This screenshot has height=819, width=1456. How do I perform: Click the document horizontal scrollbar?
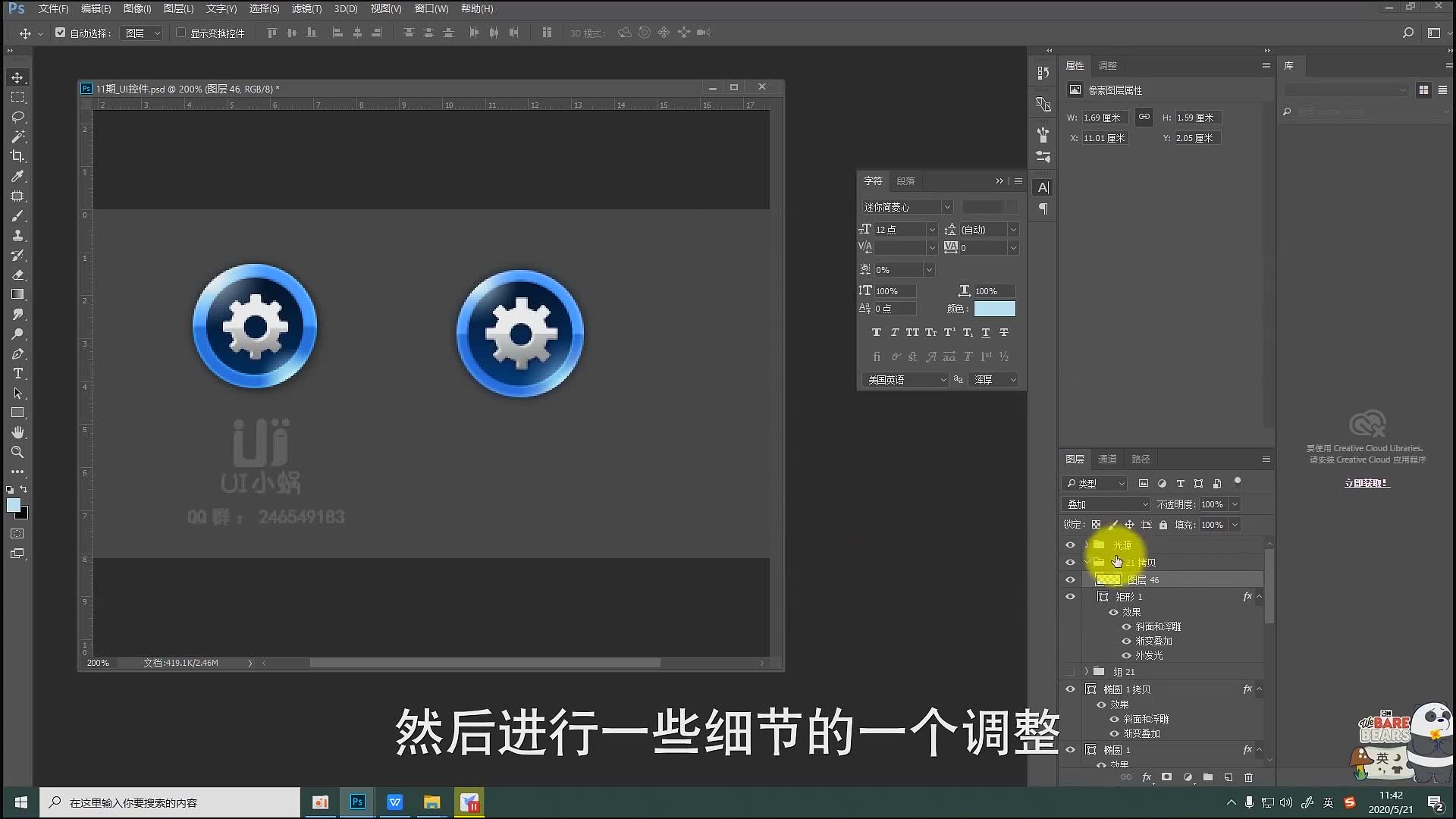pyautogui.click(x=485, y=663)
